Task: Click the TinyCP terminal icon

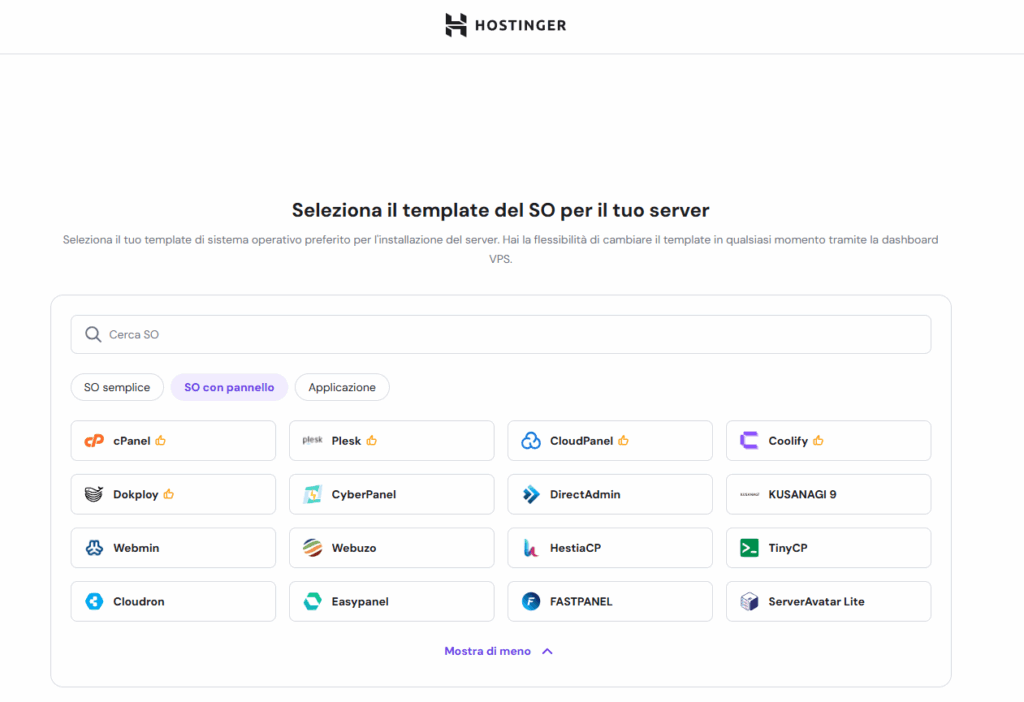Action: coord(749,548)
